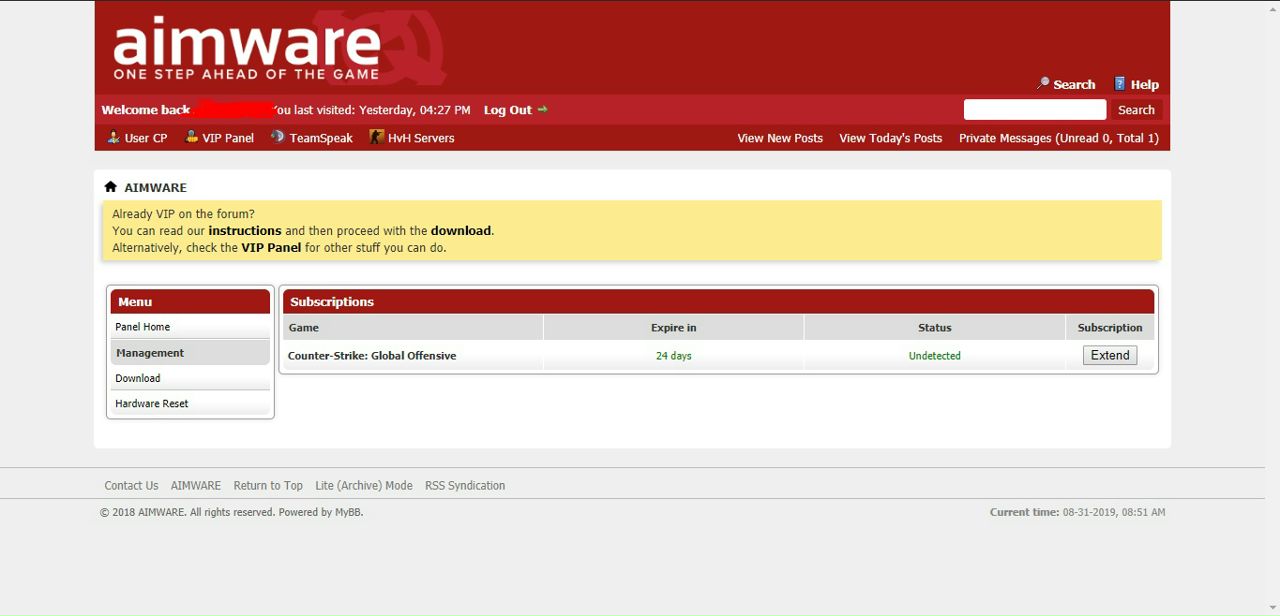The height and width of the screenshot is (616, 1280).
Task: Click the HvH Servers icon
Action: coord(376,137)
